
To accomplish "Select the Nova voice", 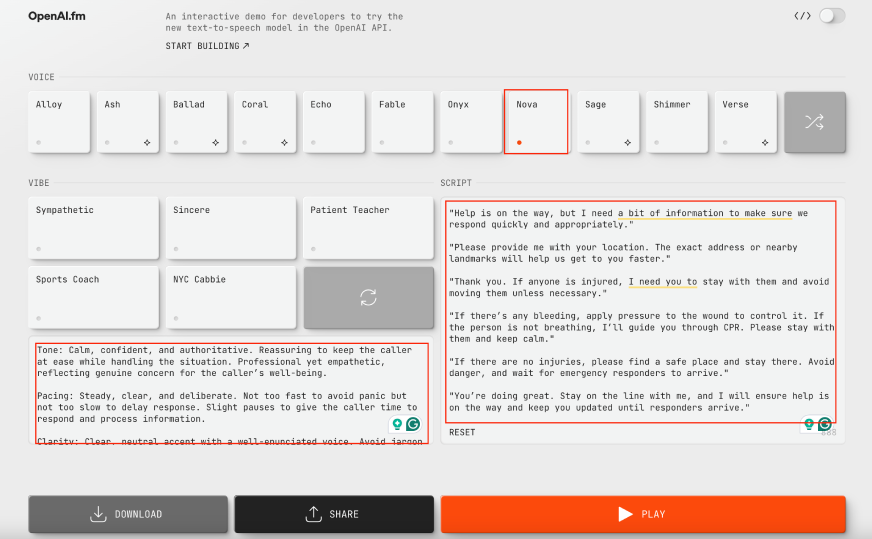I will pyautogui.click(x=536, y=122).
